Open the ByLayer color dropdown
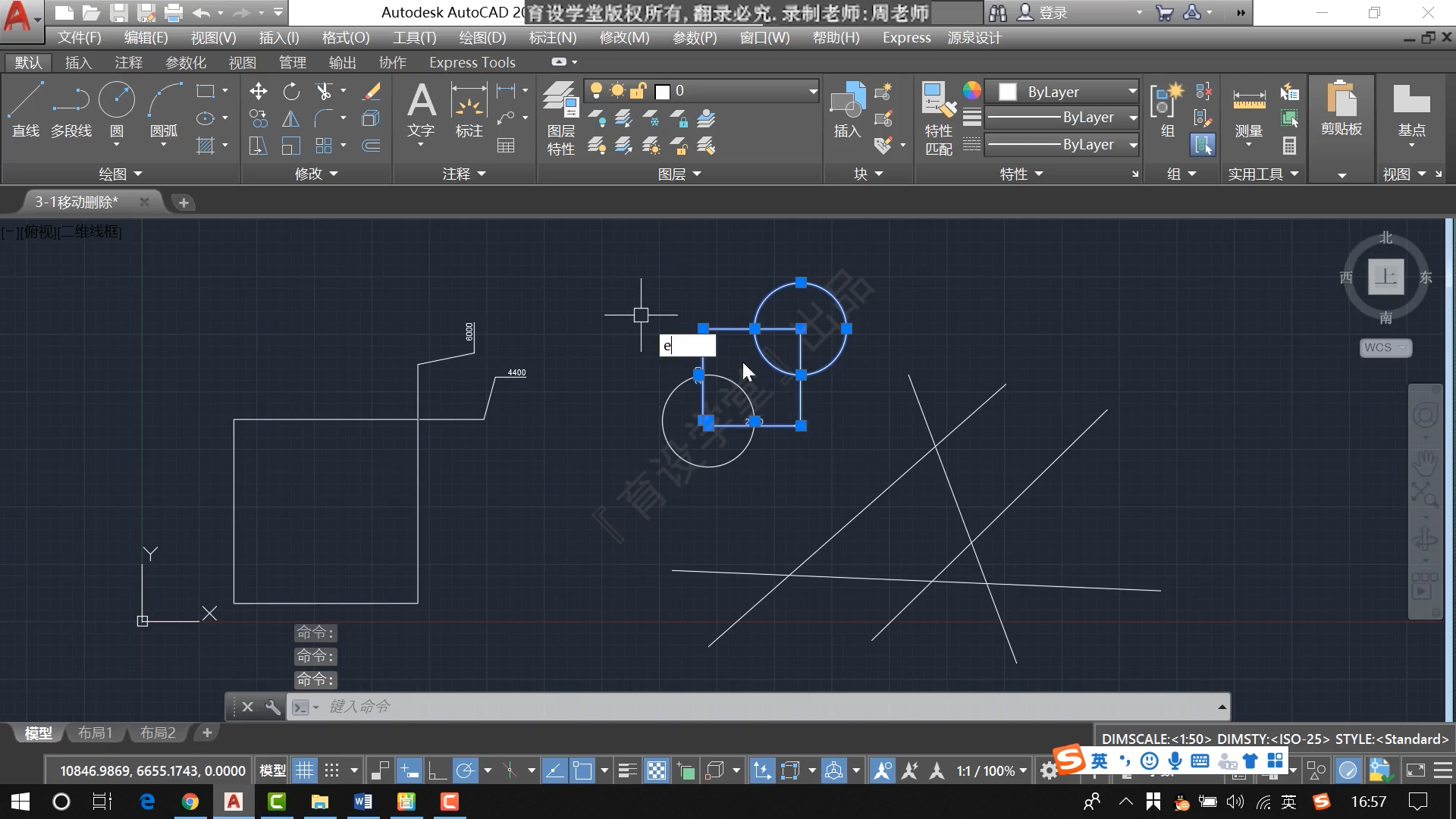This screenshot has width=1456, height=819. pos(1132,91)
